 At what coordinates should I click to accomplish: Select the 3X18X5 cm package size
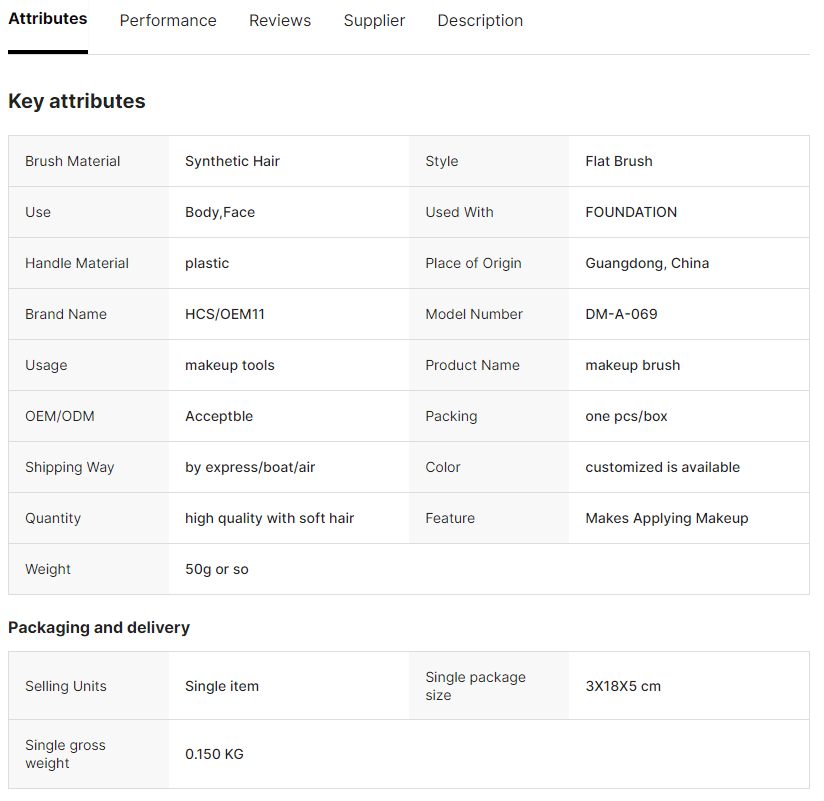pos(623,687)
